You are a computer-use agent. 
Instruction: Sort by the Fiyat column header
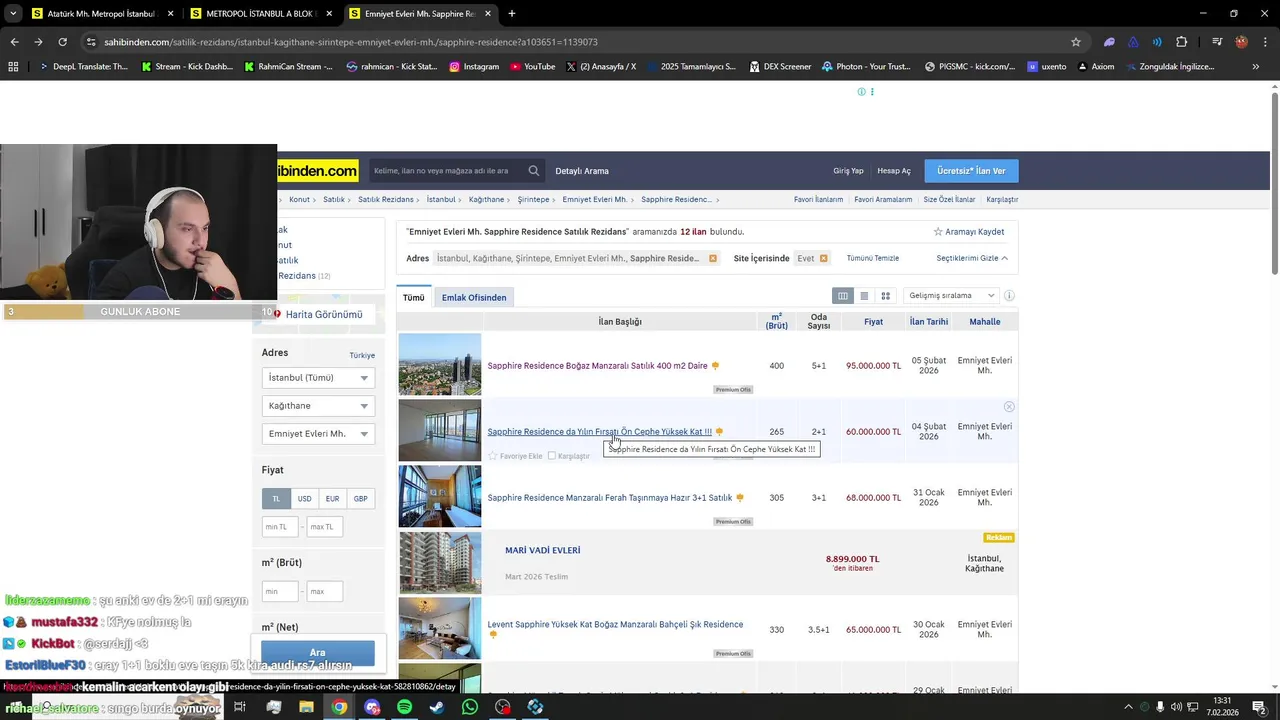(873, 322)
